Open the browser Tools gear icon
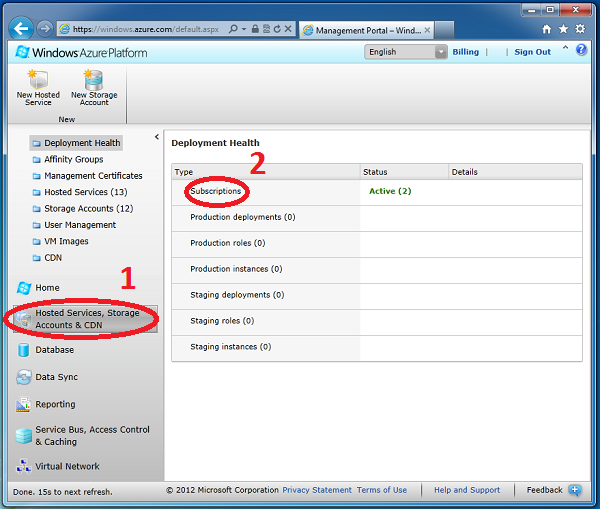This screenshot has width=600, height=509. pos(580,29)
